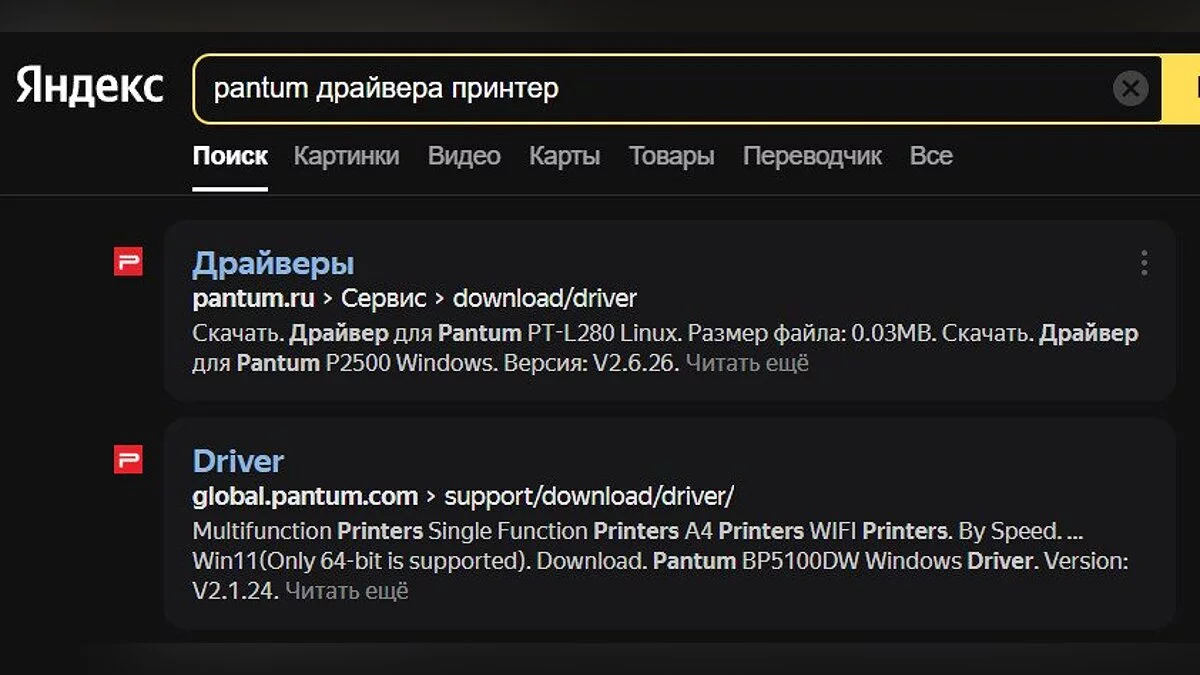1200x675 pixels.
Task: Go to the Карты tab
Action: [565, 156]
